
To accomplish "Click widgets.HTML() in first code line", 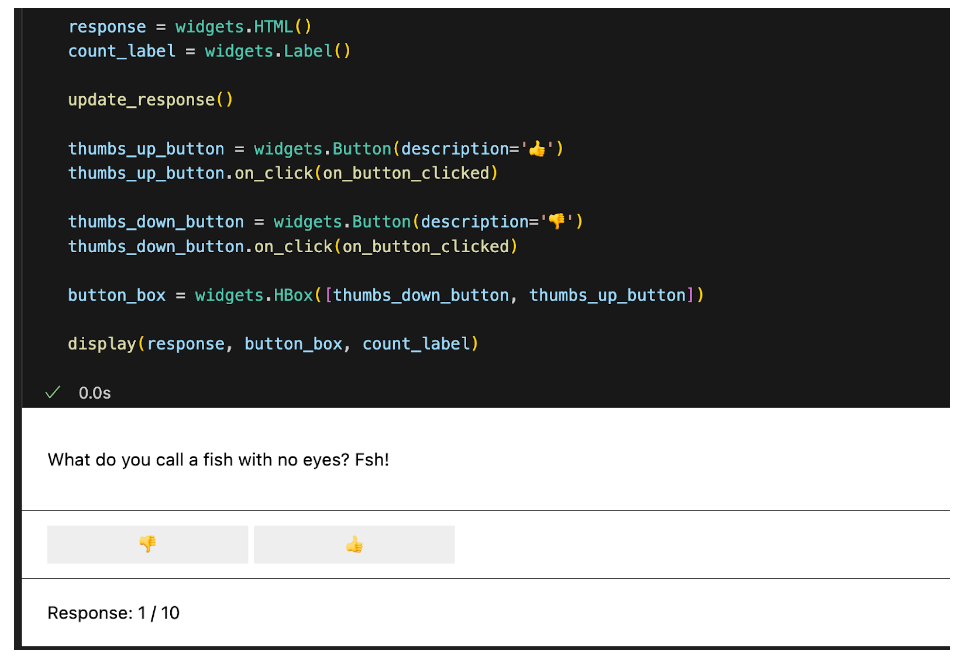I will (x=244, y=27).
